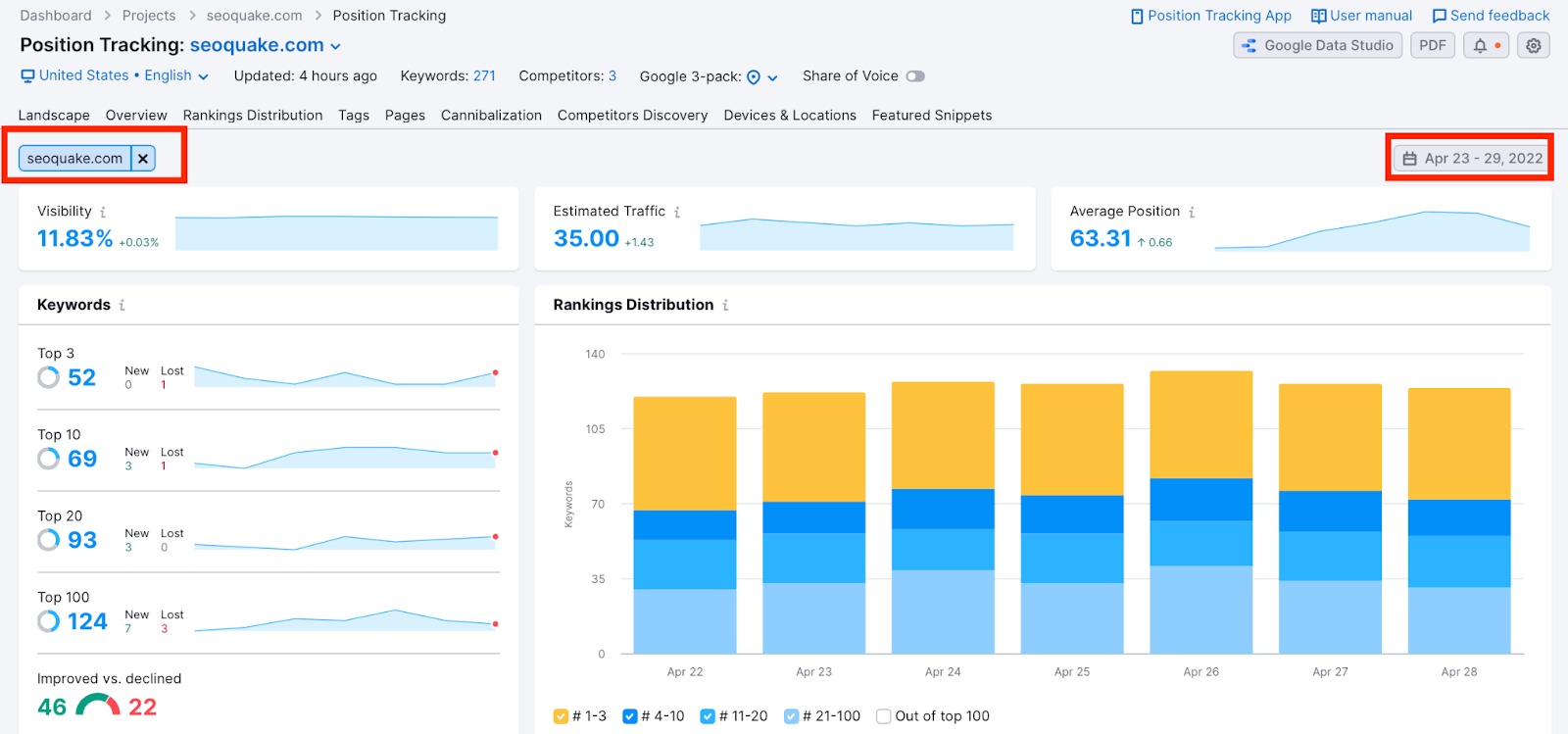Click info icon beside Rankings Distribution heading

click(725, 306)
